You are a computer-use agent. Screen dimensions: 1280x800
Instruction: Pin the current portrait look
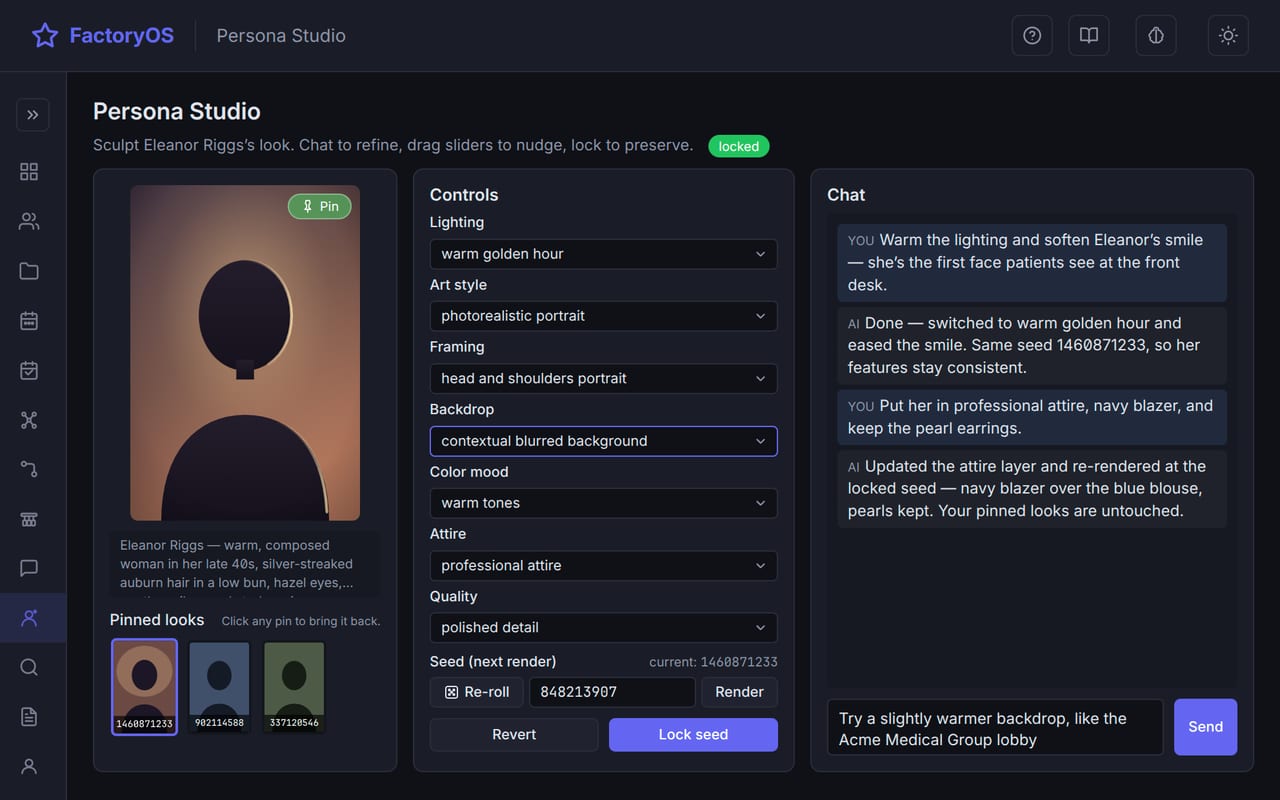click(320, 206)
